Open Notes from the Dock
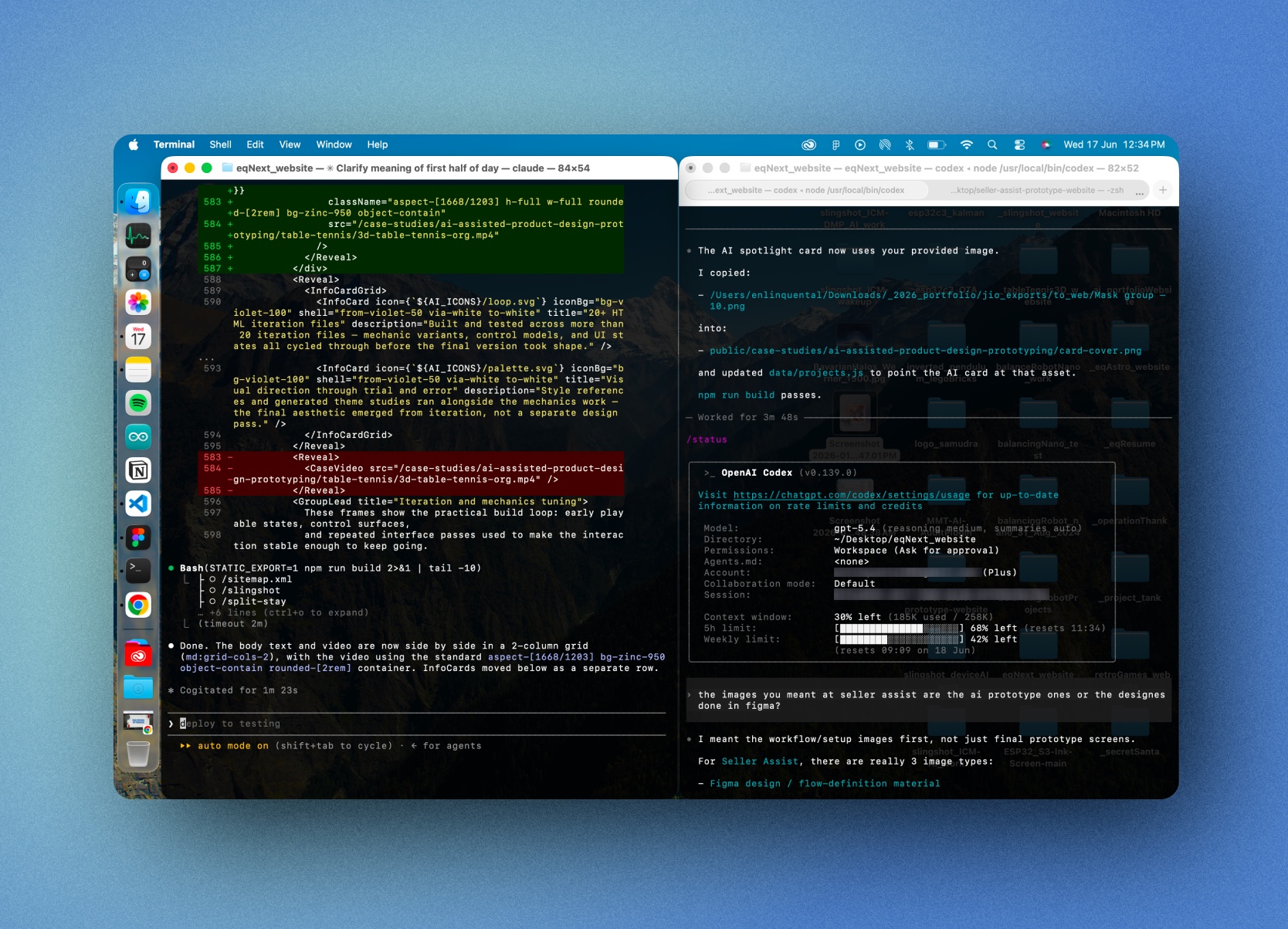This screenshot has width=1288, height=929. coord(138,370)
